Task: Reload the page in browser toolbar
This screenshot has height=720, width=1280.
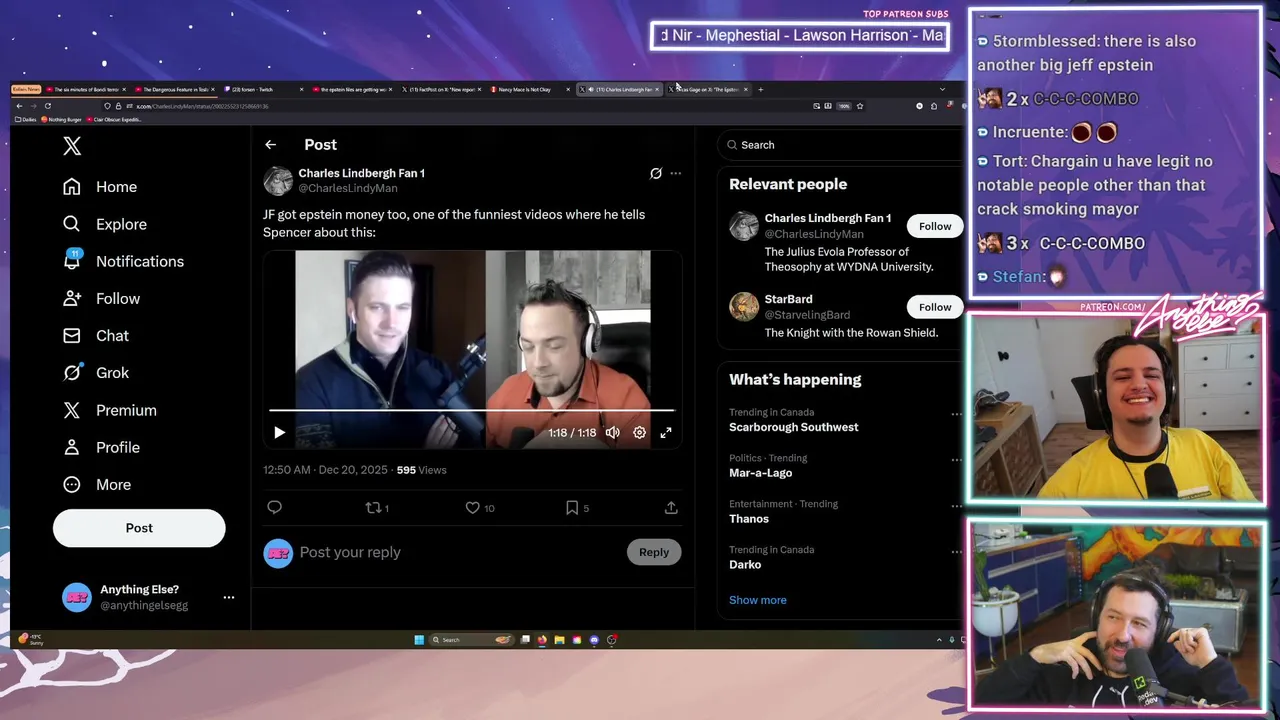Action: [47, 106]
